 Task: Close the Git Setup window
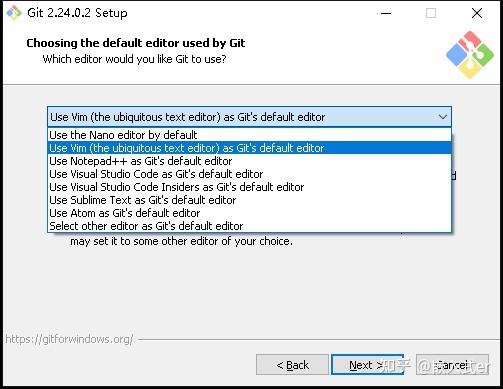pyautogui.click(x=477, y=13)
